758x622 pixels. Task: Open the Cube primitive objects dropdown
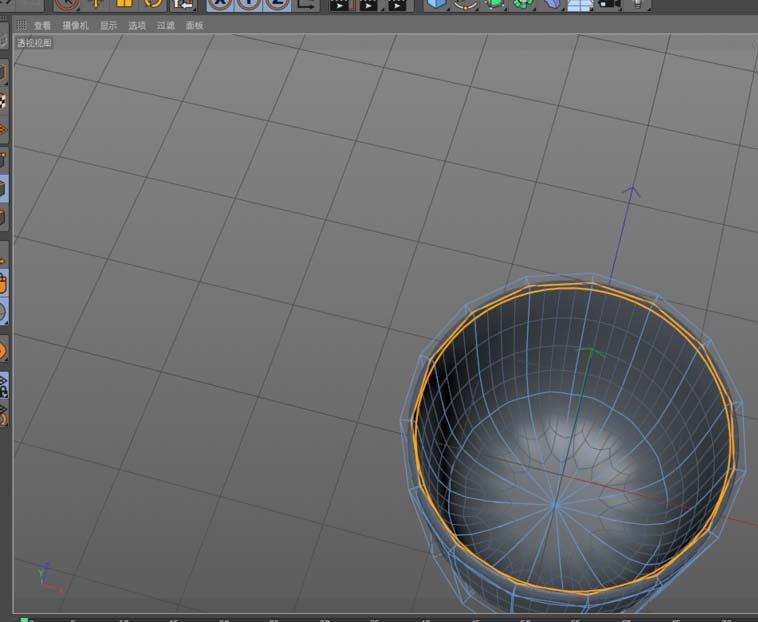coord(436,3)
